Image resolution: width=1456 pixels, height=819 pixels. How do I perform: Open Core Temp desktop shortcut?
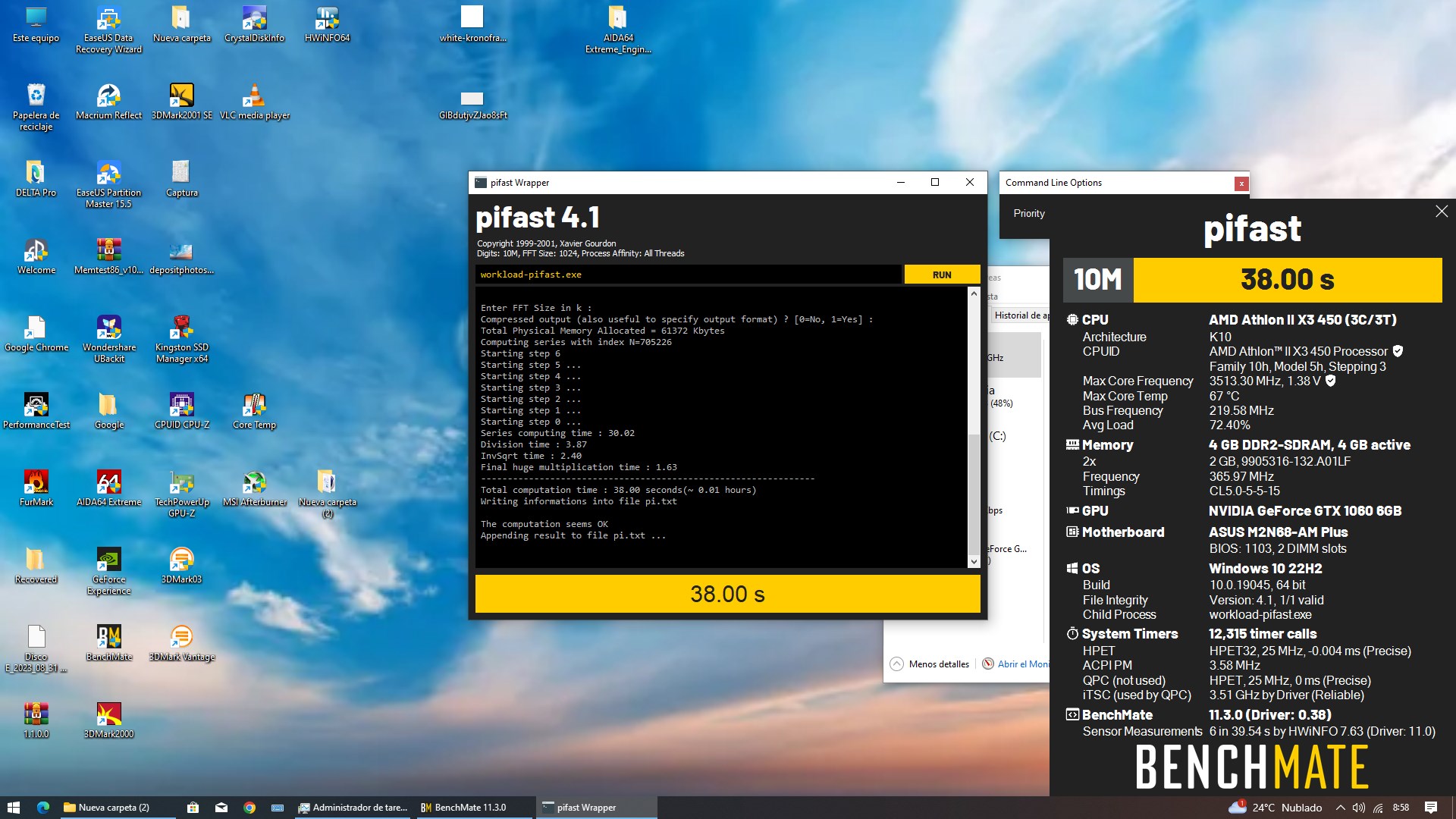point(254,411)
